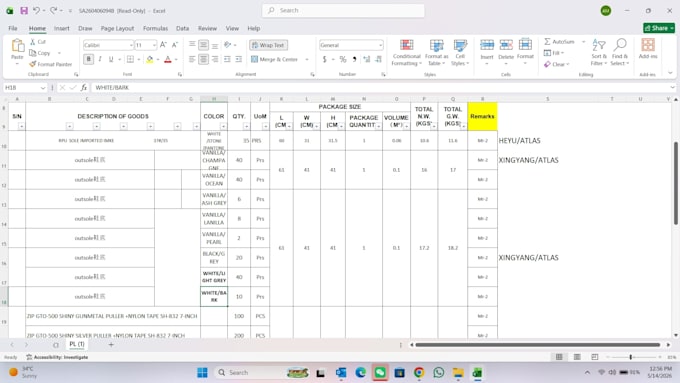Click the Copy button
The width and height of the screenshot is (680, 383).
40,53
